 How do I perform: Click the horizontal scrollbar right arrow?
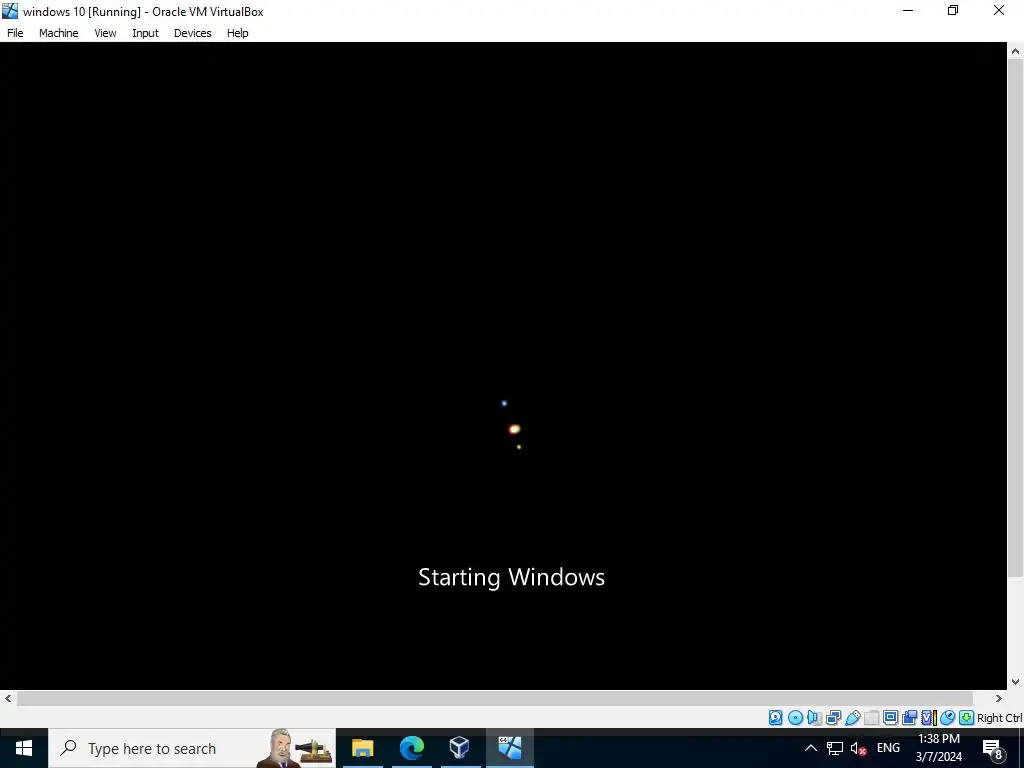click(x=999, y=698)
